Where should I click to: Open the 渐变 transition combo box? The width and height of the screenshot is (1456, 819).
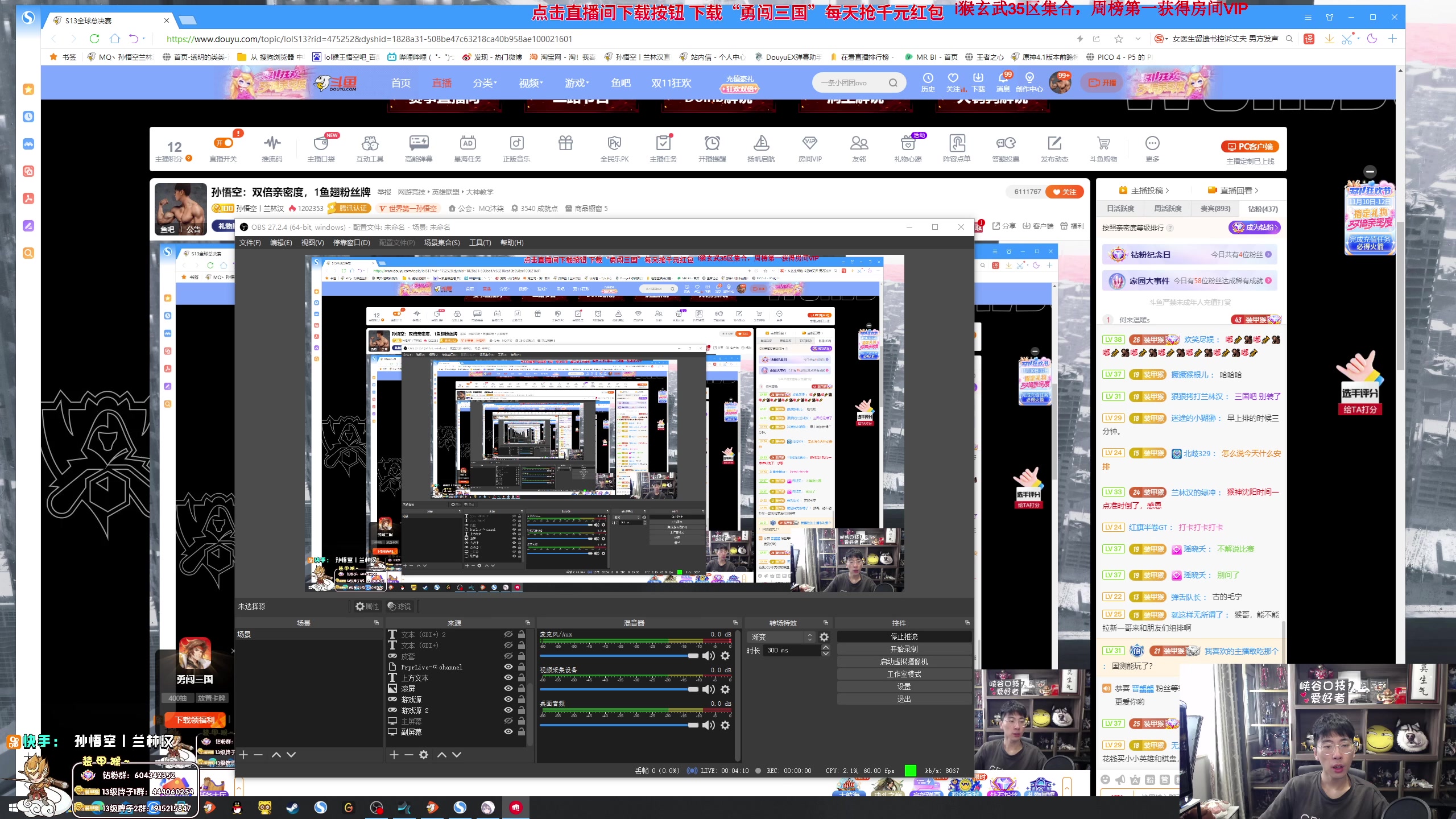pyautogui.click(x=781, y=637)
